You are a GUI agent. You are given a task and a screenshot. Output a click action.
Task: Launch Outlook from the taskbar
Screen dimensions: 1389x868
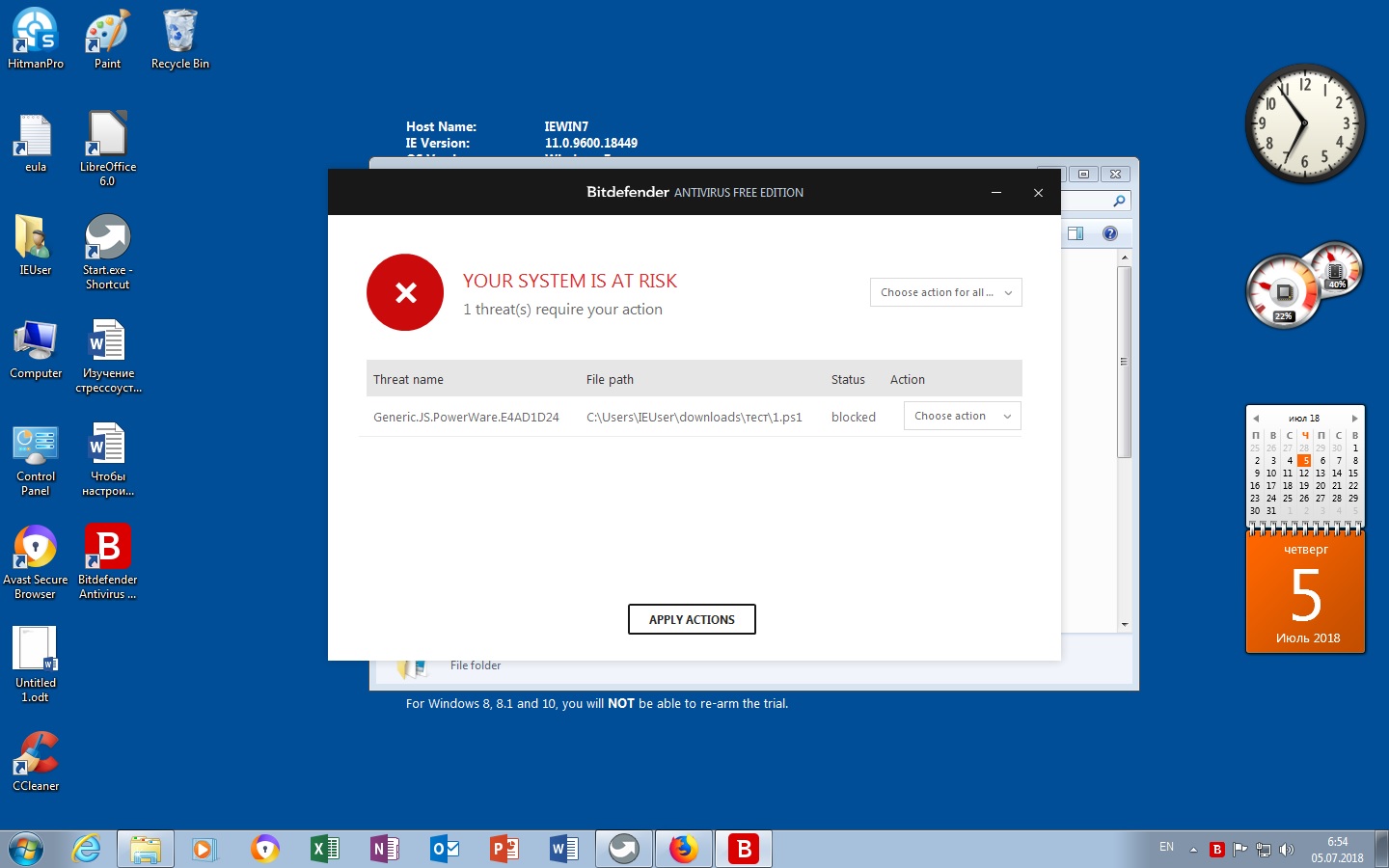point(444,849)
